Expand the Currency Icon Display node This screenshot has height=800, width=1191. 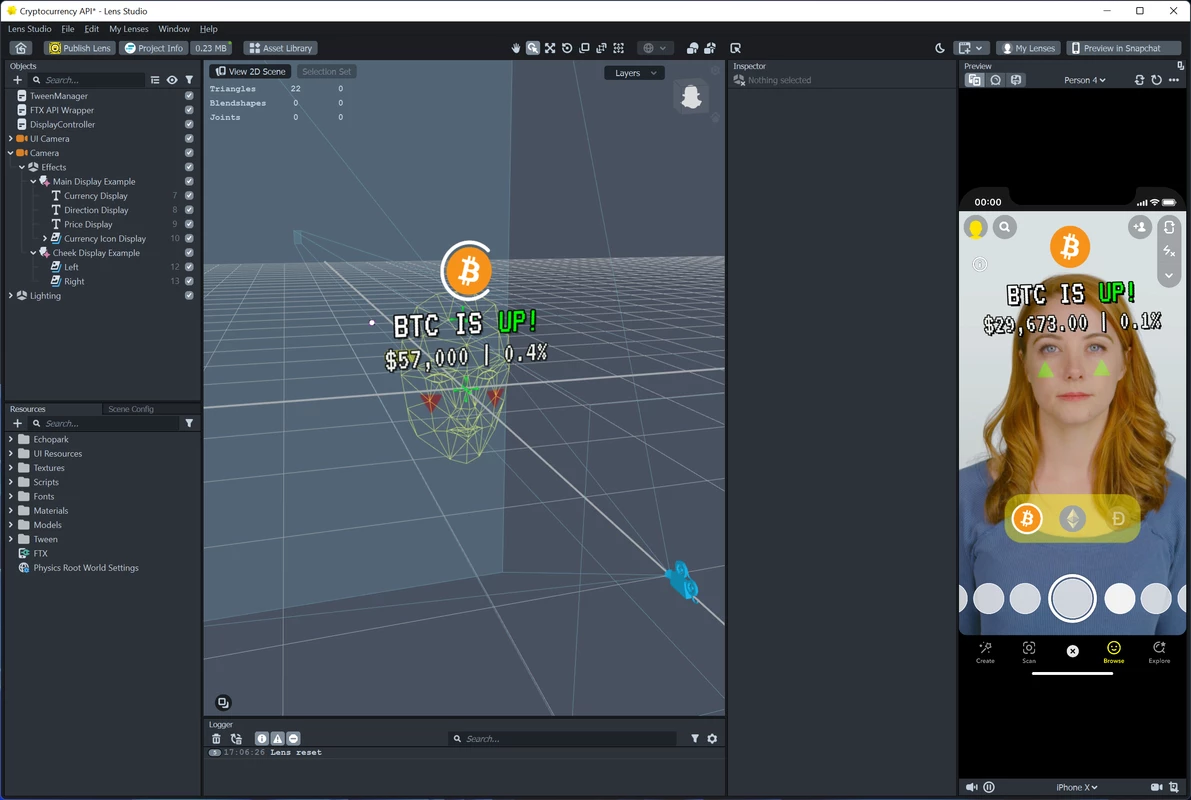point(45,239)
